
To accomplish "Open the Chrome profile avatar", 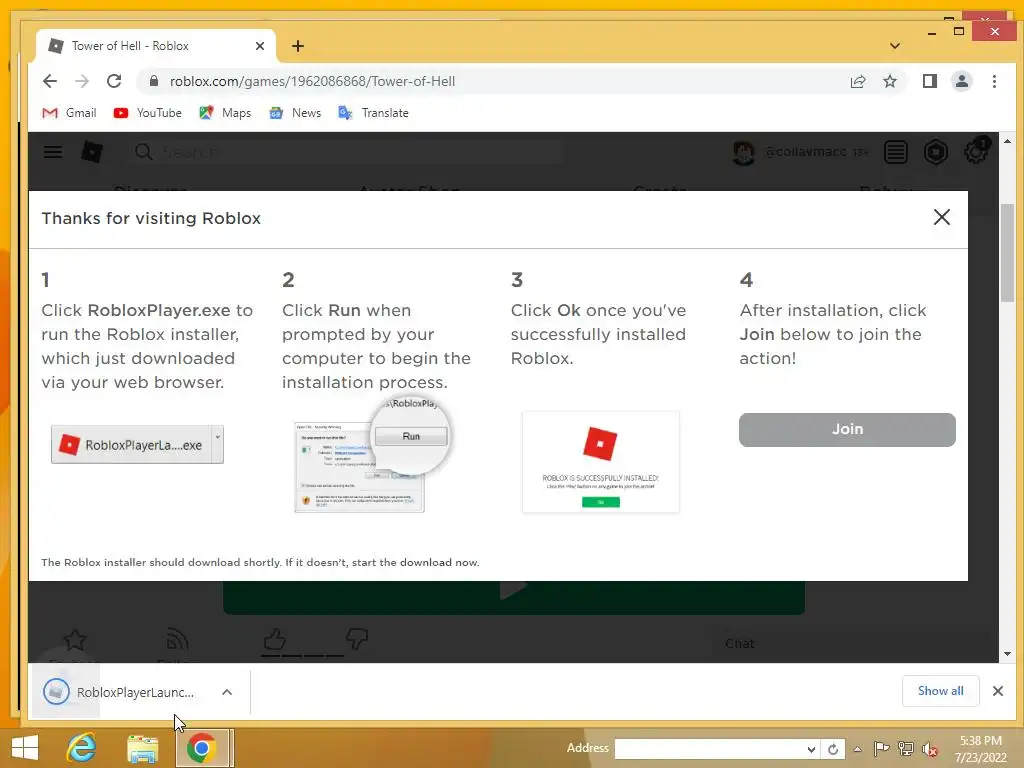I will pos(961,81).
